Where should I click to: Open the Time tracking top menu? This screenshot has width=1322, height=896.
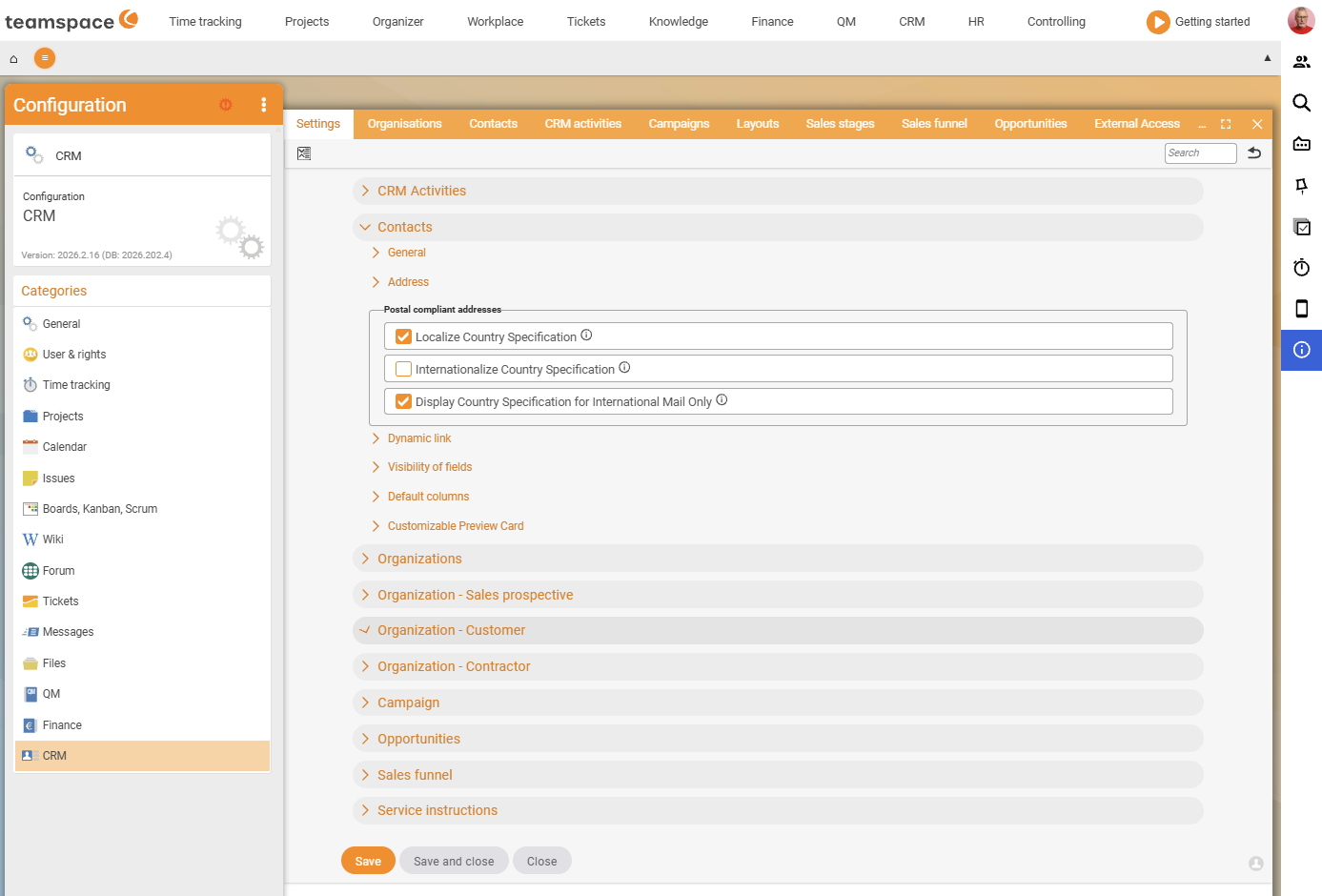tap(205, 21)
